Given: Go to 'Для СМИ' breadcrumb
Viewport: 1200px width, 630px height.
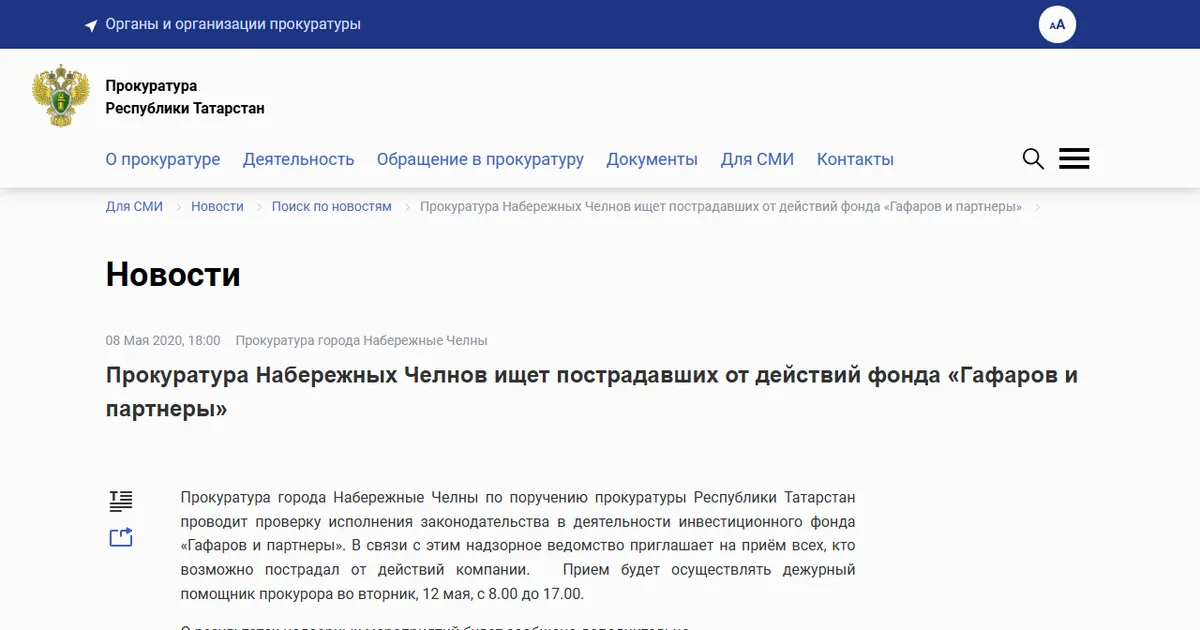Looking at the screenshot, I should 134,206.
